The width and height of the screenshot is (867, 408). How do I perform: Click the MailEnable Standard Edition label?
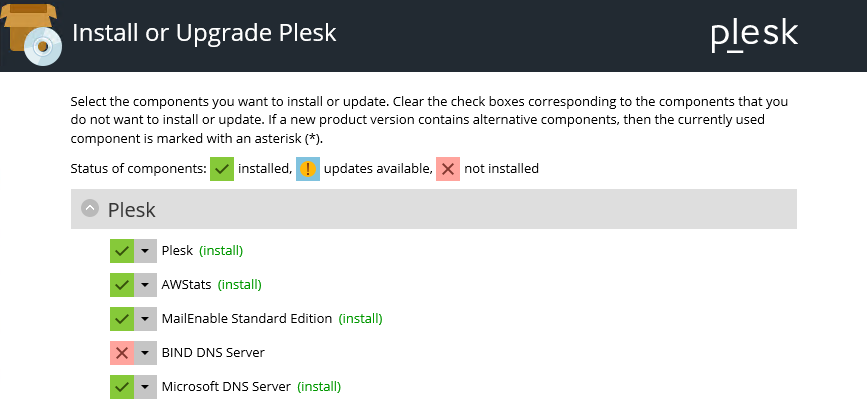point(246,319)
